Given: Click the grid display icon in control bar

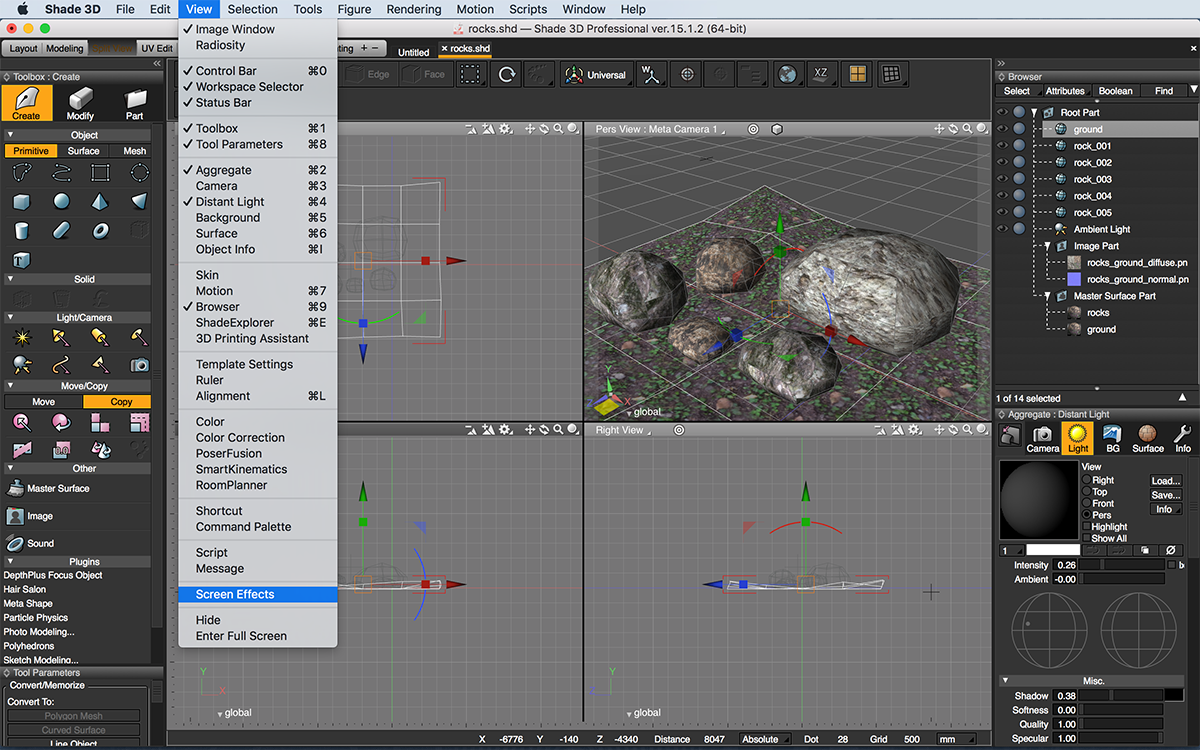Looking at the screenshot, I should 892,74.
